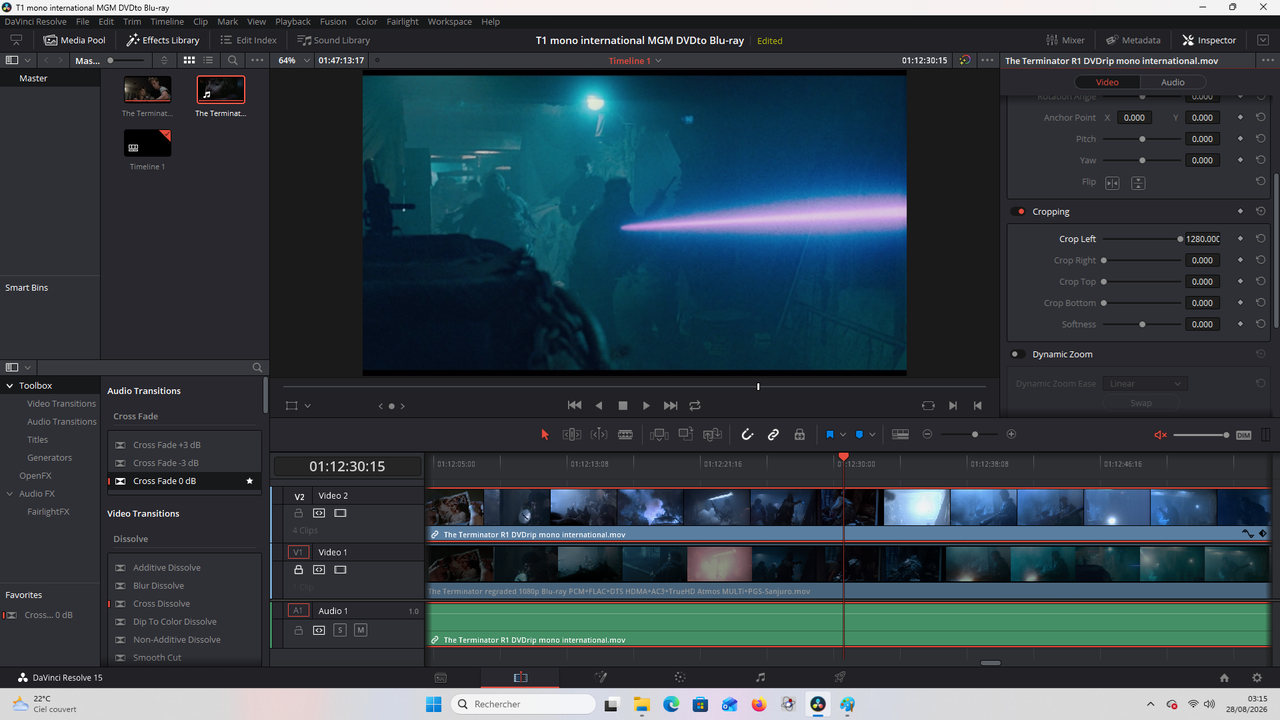
Task: Open timeline view options icon
Action: pos(900,434)
